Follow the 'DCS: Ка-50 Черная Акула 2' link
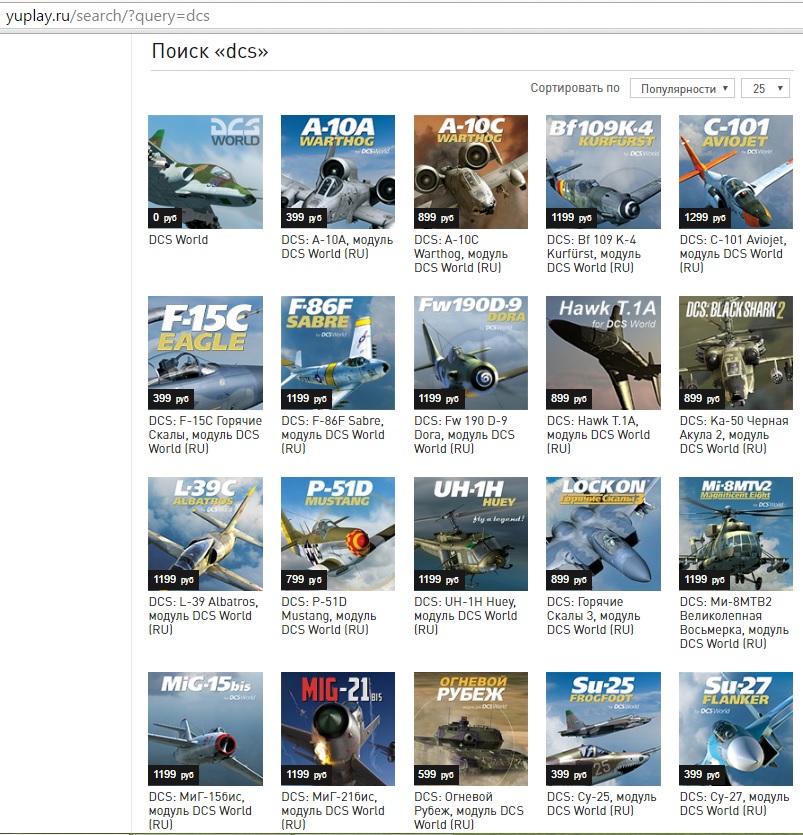 pyautogui.click(x=734, y=435)
